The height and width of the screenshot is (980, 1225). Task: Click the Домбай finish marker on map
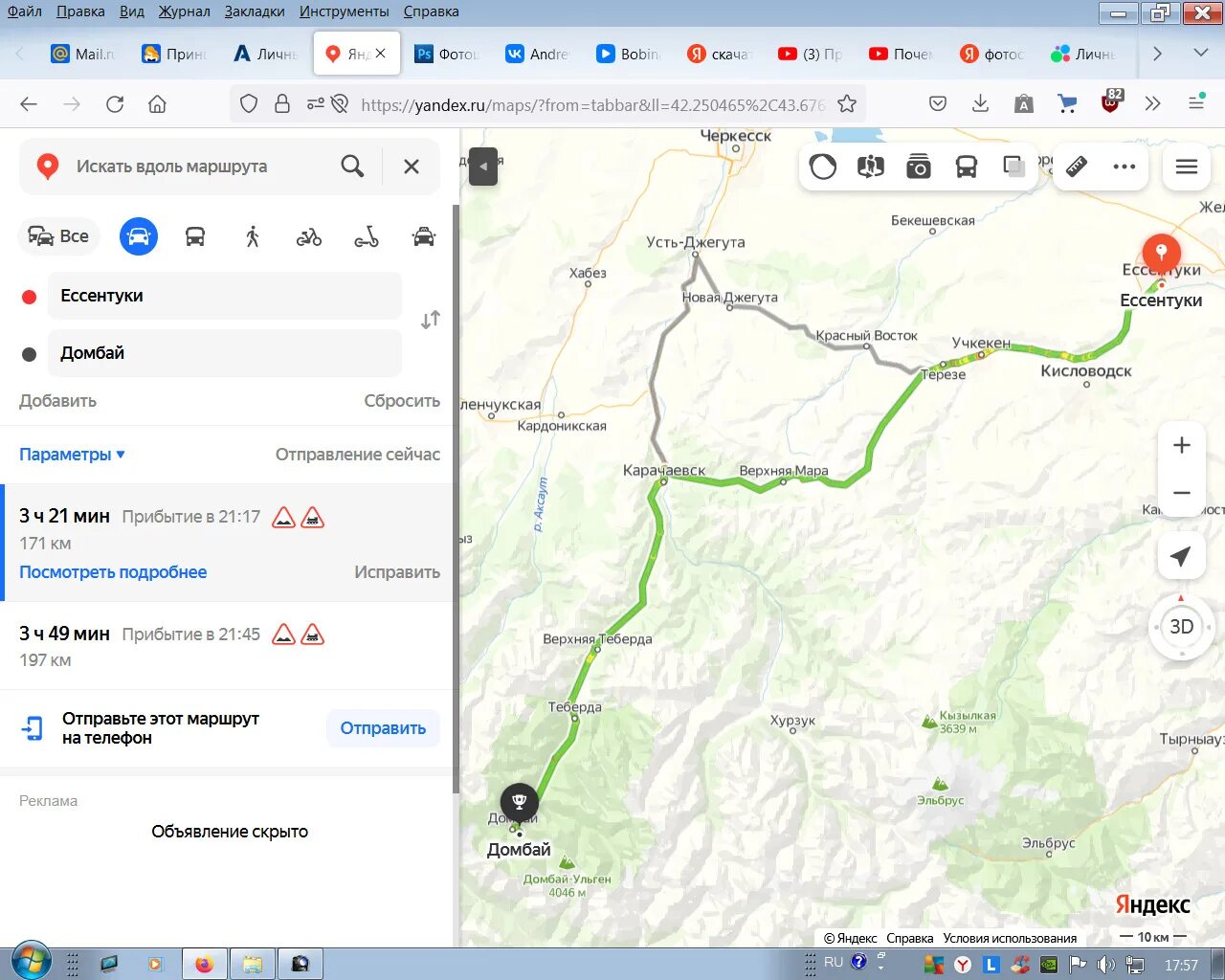pyautogui.click(x=520, y=803)
